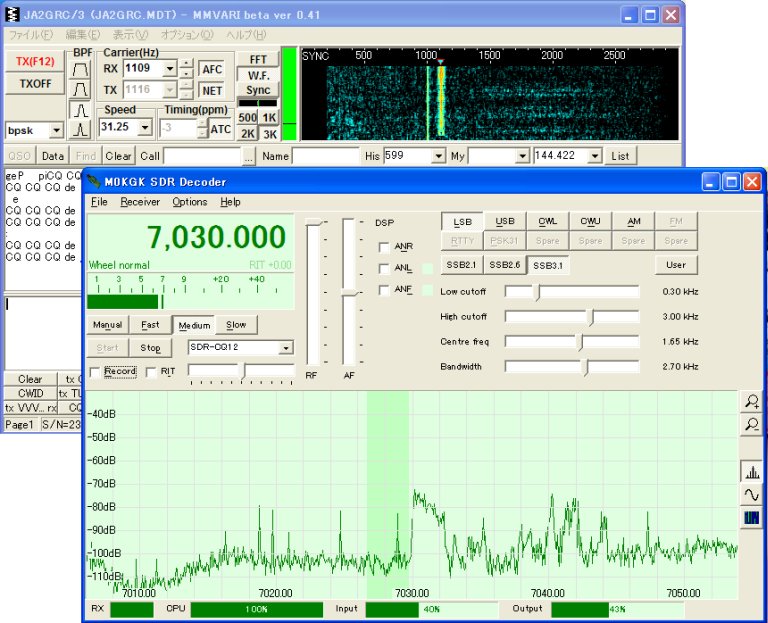Enable the Record checkbox
Viewport: 768px width, 623px height.
click(x=95, y=372)
